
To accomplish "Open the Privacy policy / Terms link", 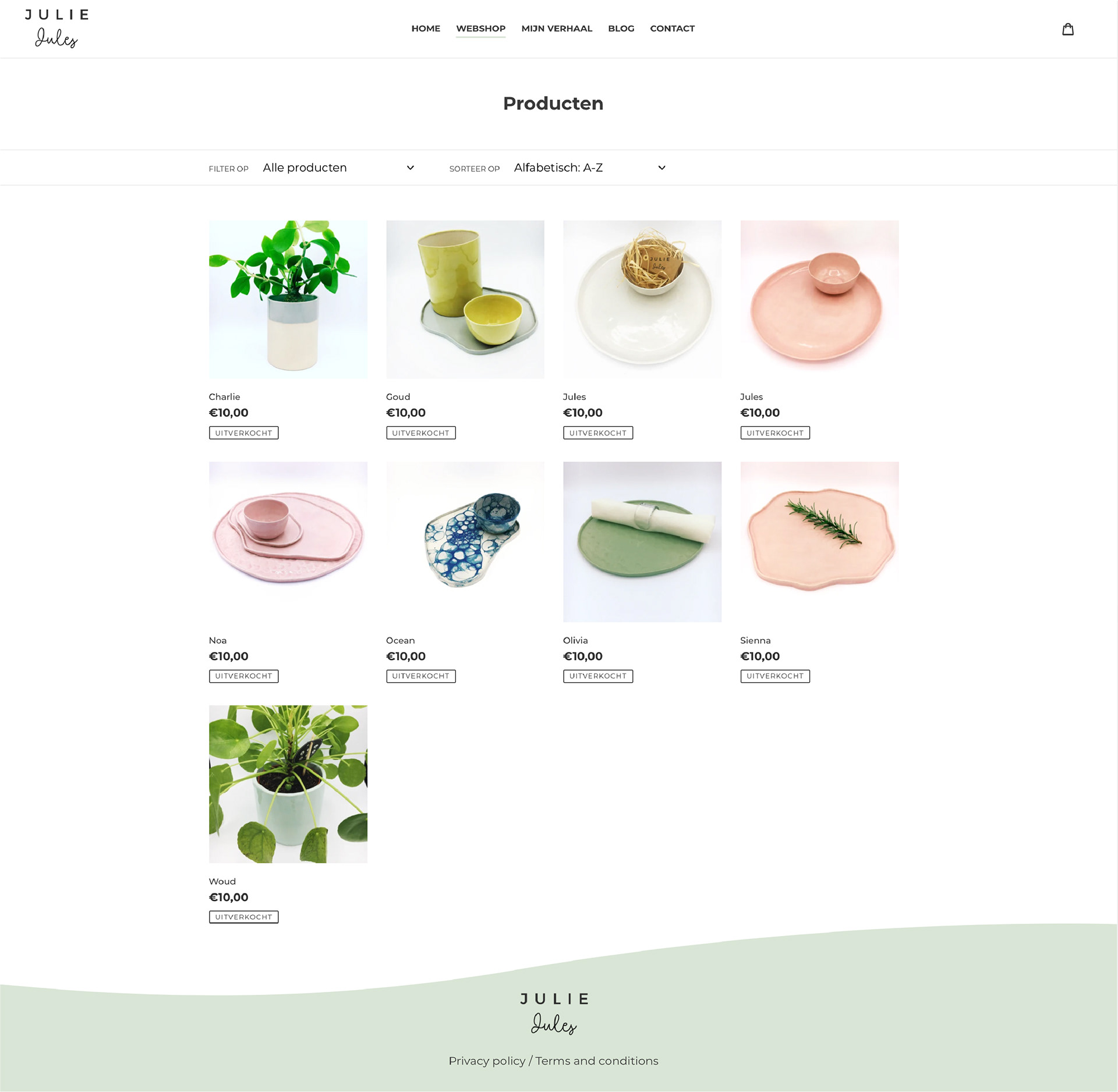I will [x=553, y=1061].
